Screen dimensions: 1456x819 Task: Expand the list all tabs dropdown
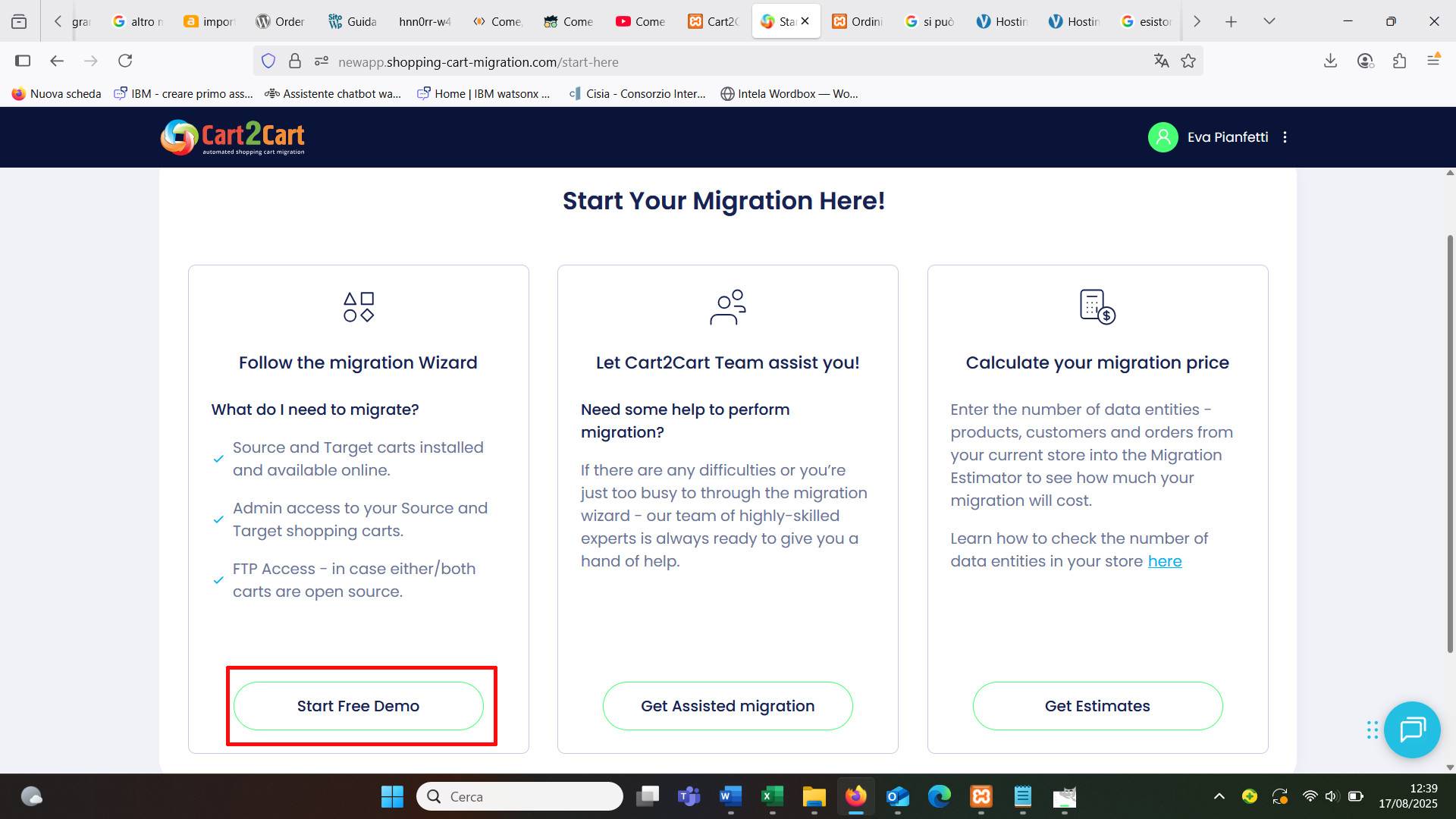pyautogui.click(x=1269, y=21)
